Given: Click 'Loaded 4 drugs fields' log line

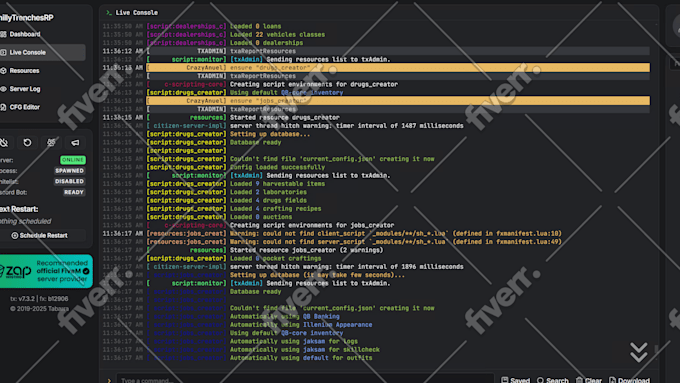Looking at the screenshot, I should pyautogui.click(x=268, y=200).
